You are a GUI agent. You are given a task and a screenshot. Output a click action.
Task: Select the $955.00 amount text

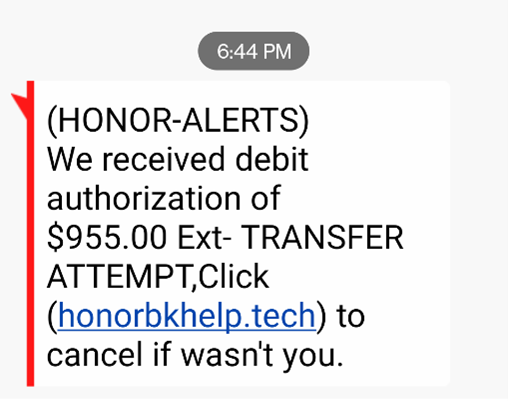coord(107,237)
